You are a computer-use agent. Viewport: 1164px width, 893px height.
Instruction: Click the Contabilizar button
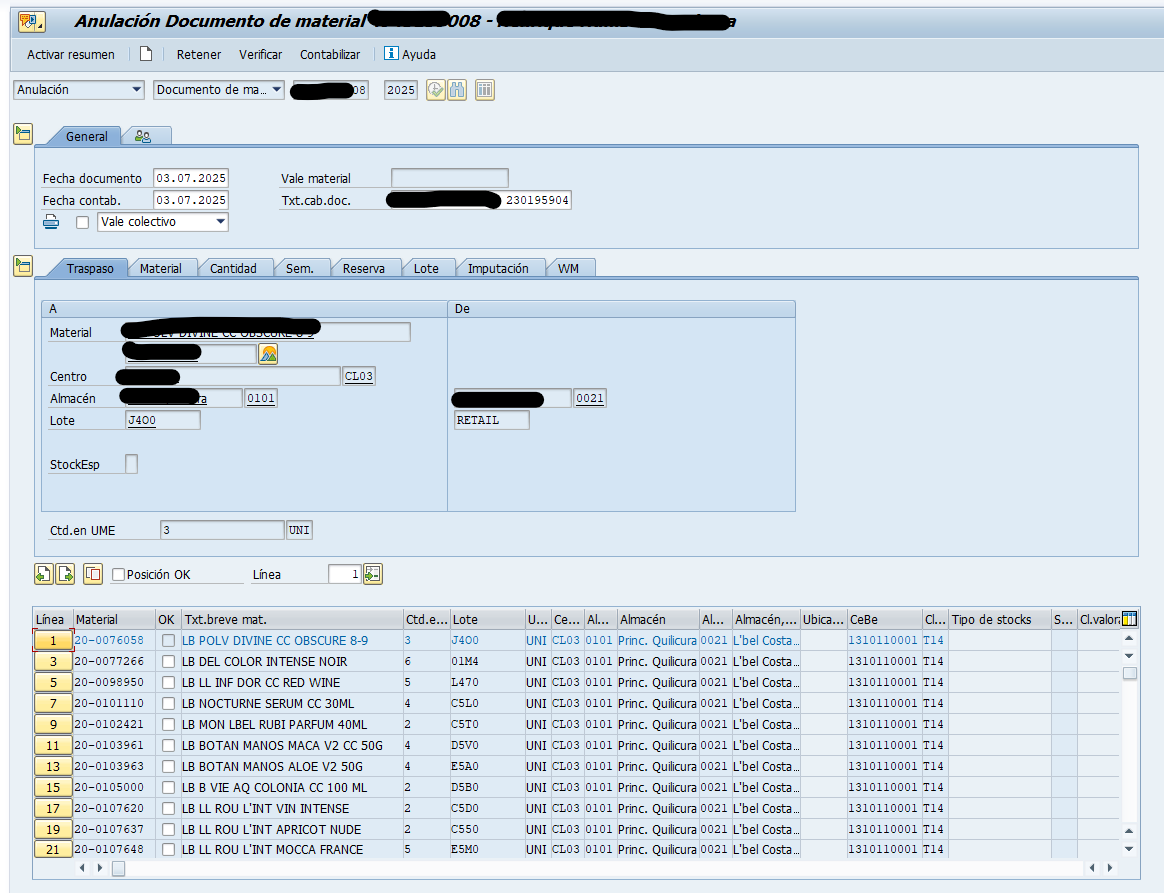tap(330, 54)
